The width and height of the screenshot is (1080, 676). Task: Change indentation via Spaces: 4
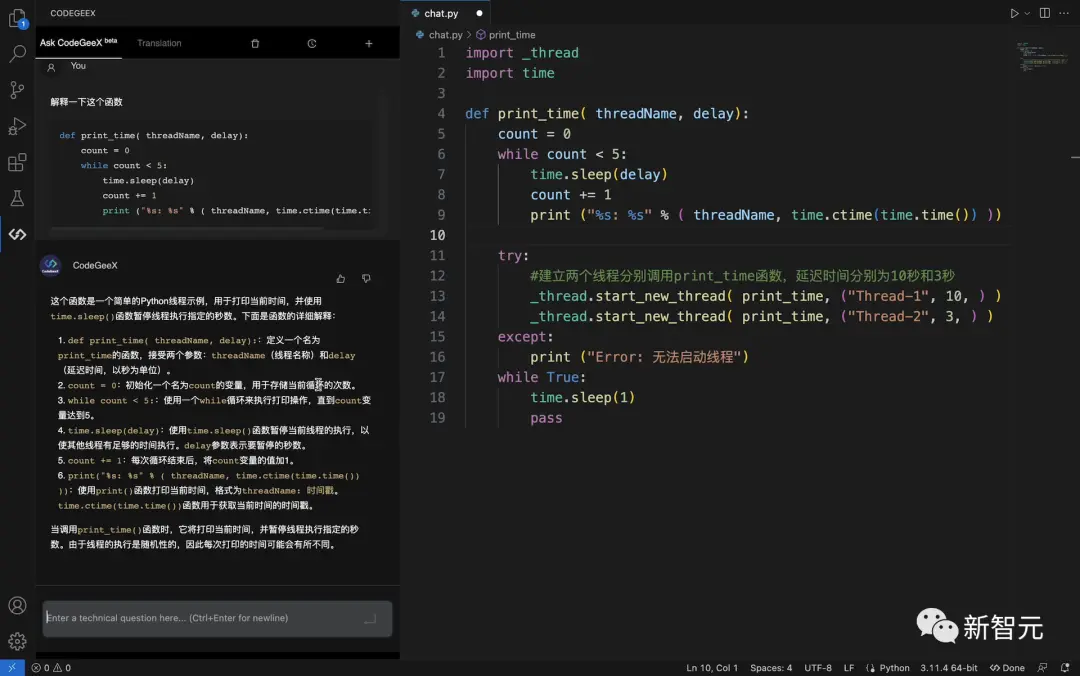coord(771,668)
